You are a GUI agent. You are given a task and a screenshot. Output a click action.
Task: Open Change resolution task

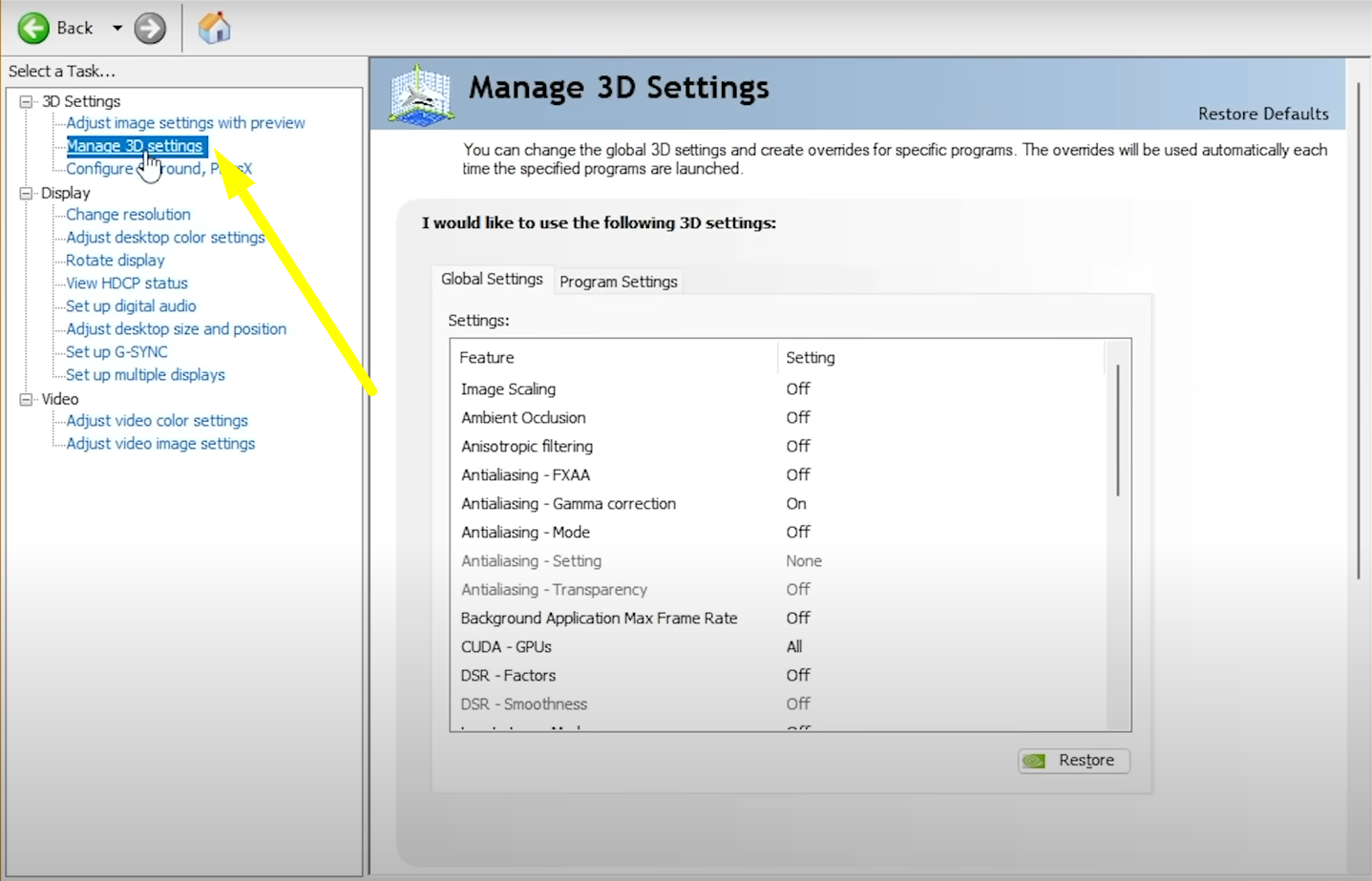(x=128, y=215)
